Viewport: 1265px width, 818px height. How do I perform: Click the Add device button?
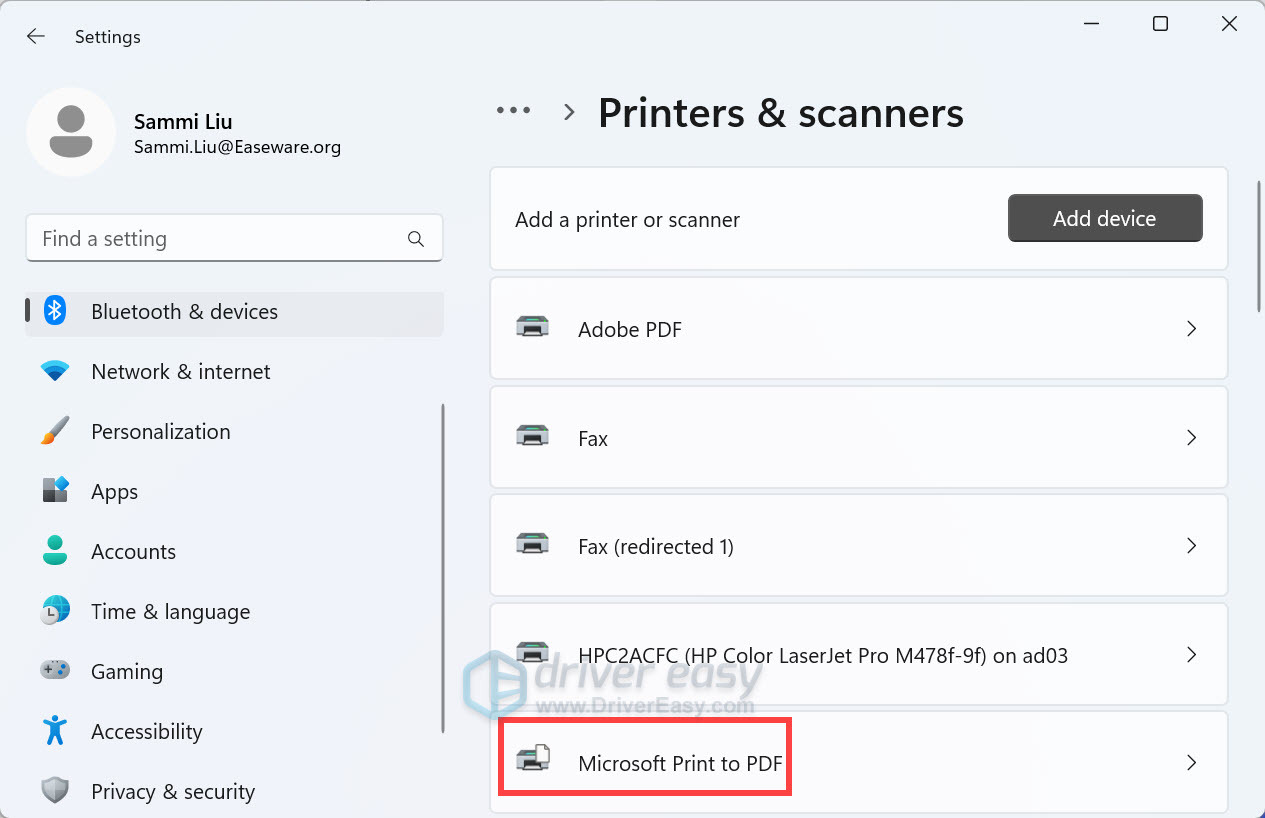[1104, 217]
